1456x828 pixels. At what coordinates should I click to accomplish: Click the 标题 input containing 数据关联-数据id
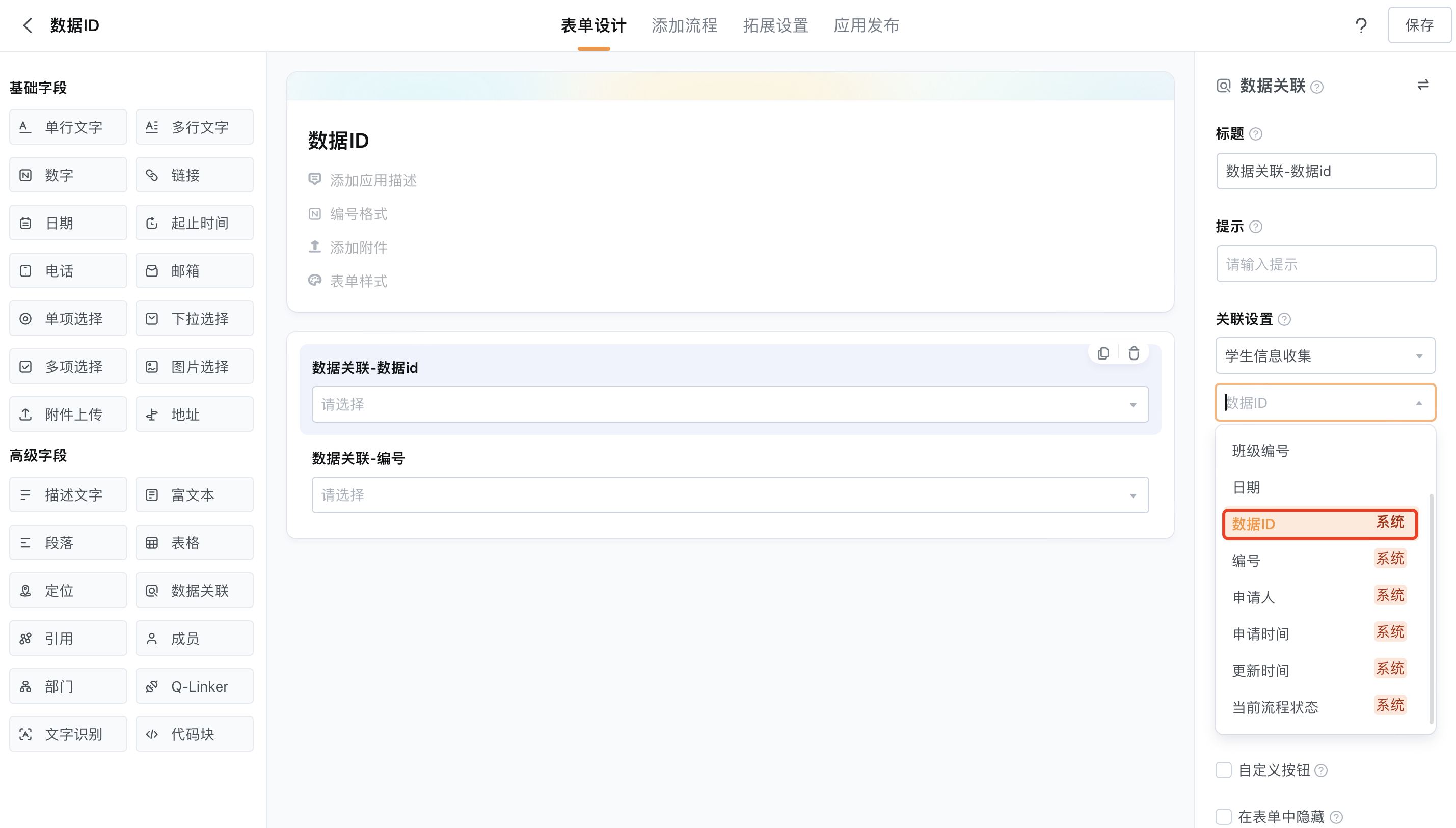click(1326, 171)
